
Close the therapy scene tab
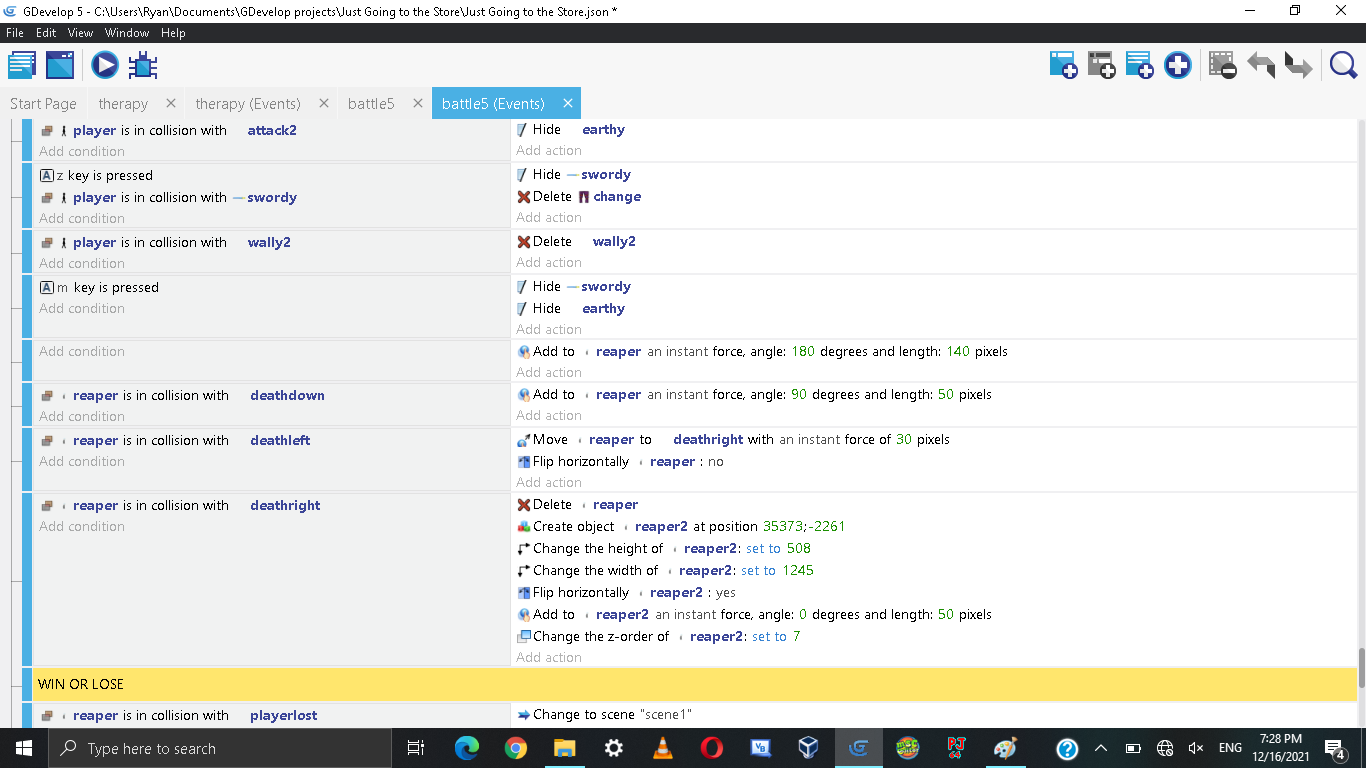click(171, 103)
